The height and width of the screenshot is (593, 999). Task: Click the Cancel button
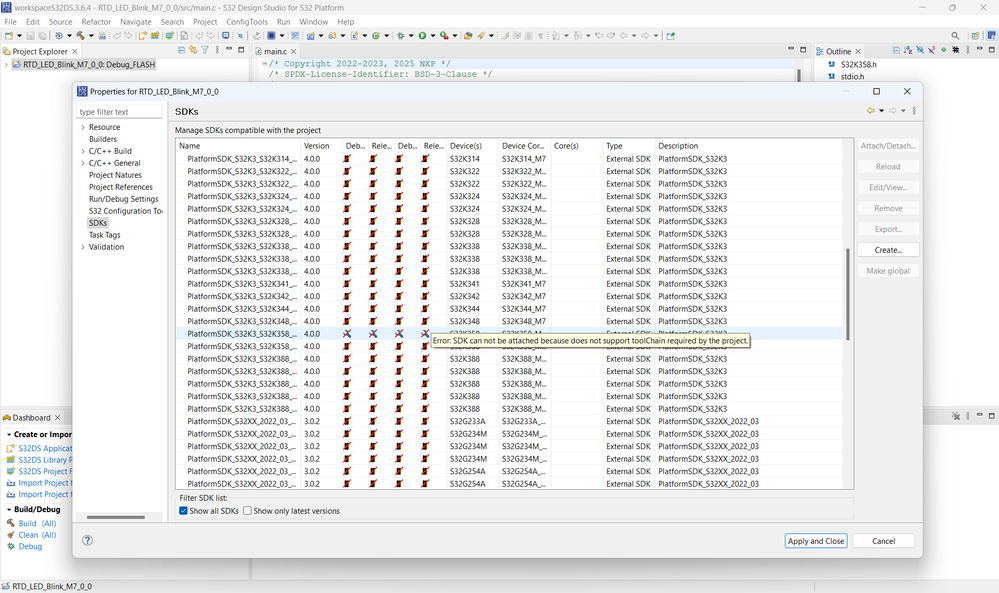884,541
